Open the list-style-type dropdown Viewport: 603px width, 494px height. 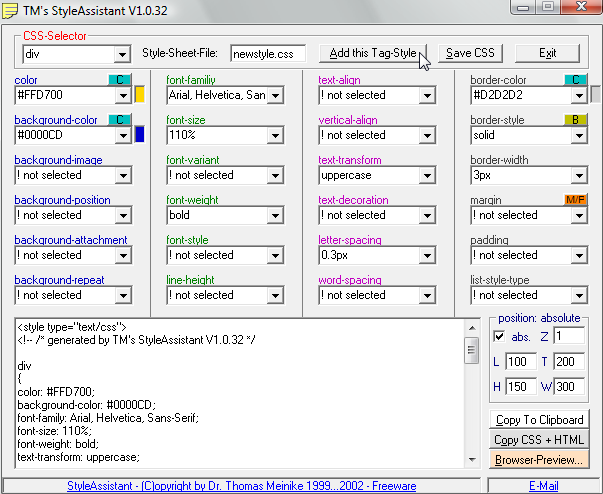[579, 295]
